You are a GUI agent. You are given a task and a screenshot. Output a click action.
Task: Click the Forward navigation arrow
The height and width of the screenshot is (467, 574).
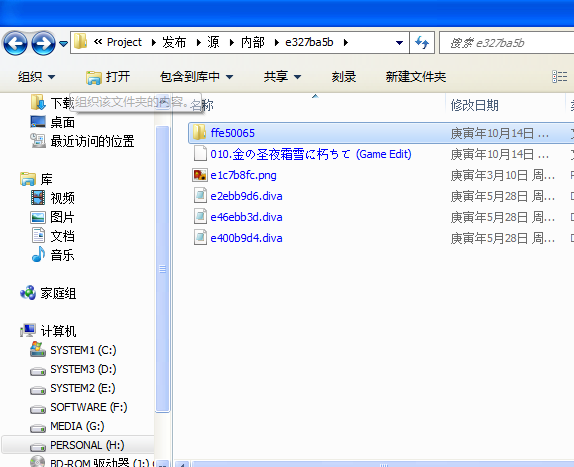click(43, 44)
